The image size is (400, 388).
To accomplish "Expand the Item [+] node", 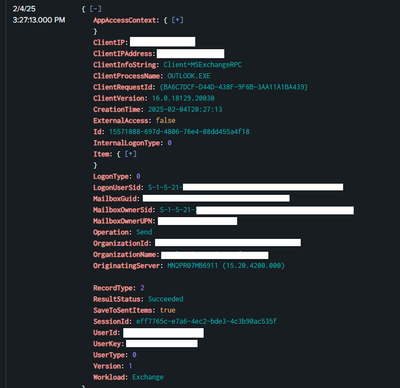I will (x=130, y=154).
